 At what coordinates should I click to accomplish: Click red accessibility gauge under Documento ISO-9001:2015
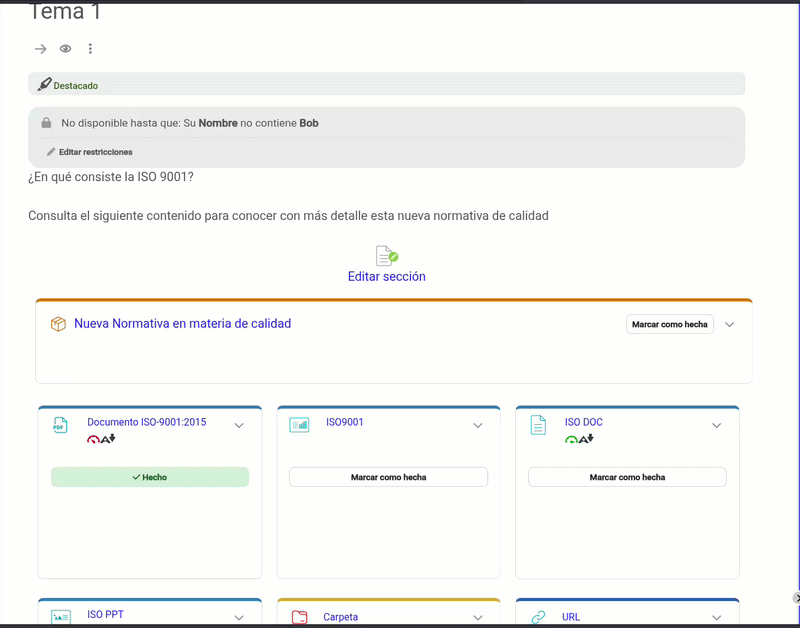tap(93, 439)
